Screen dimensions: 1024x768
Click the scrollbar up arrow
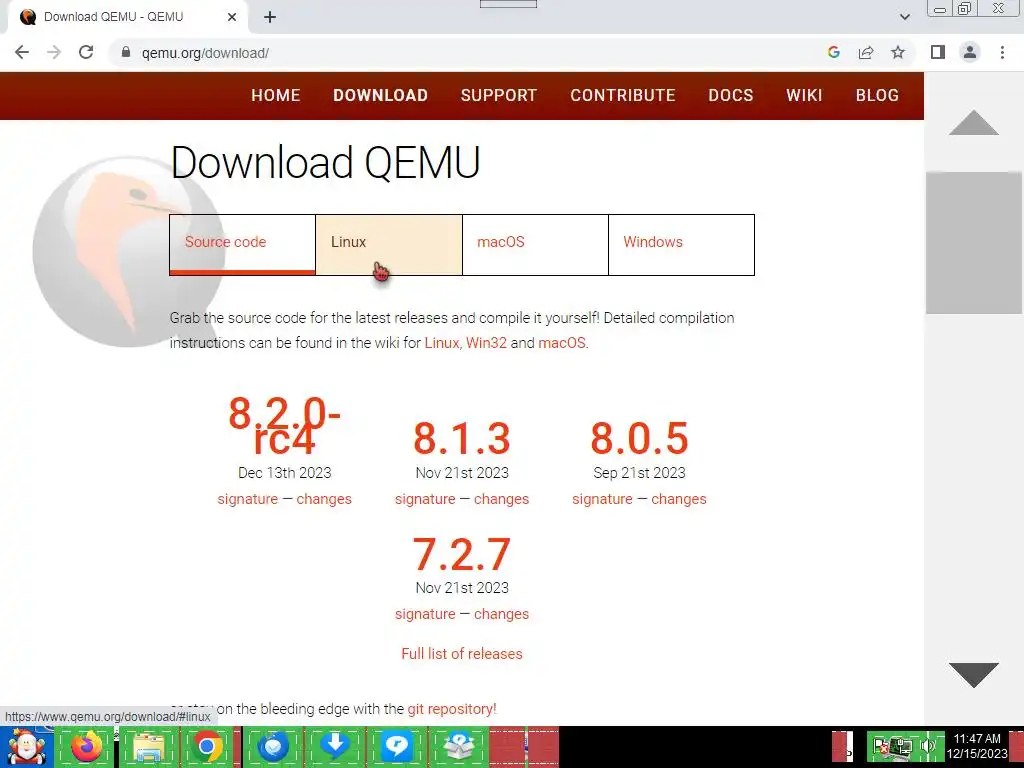[x=974, y=123]
